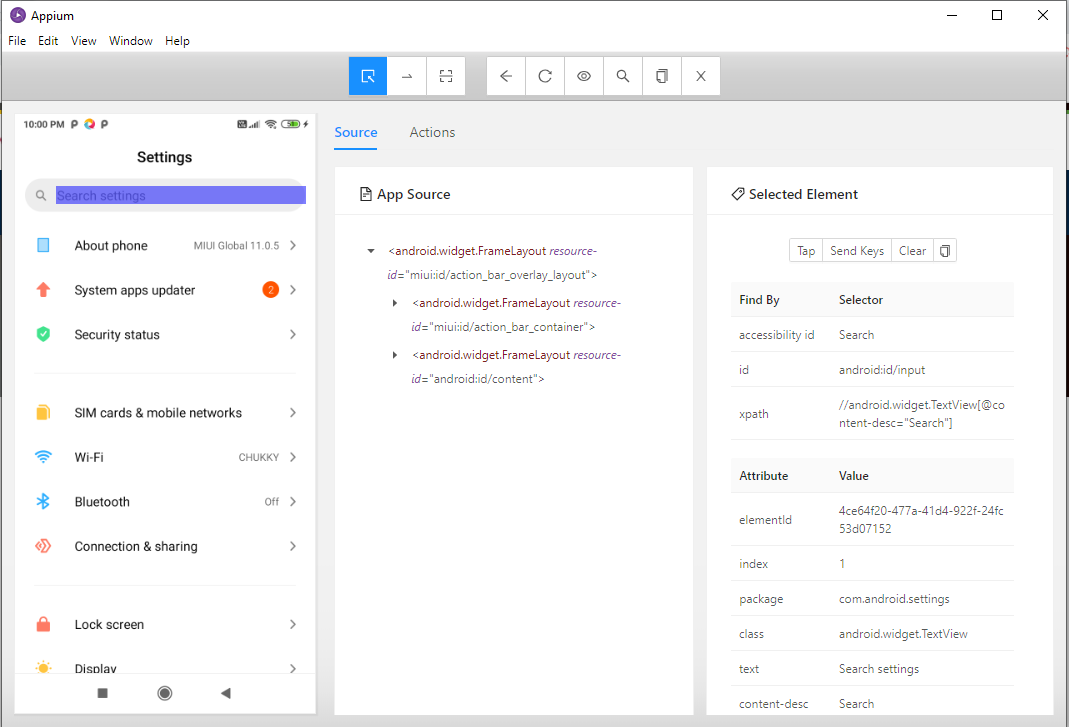Click the Connection & sharing icon
The height and width of the screenshot is (727, 1069).
(x=43, y=546)
